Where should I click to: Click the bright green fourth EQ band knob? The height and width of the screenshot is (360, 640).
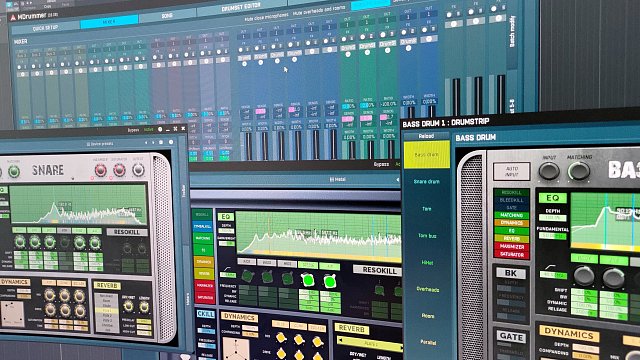coord(308,280)
